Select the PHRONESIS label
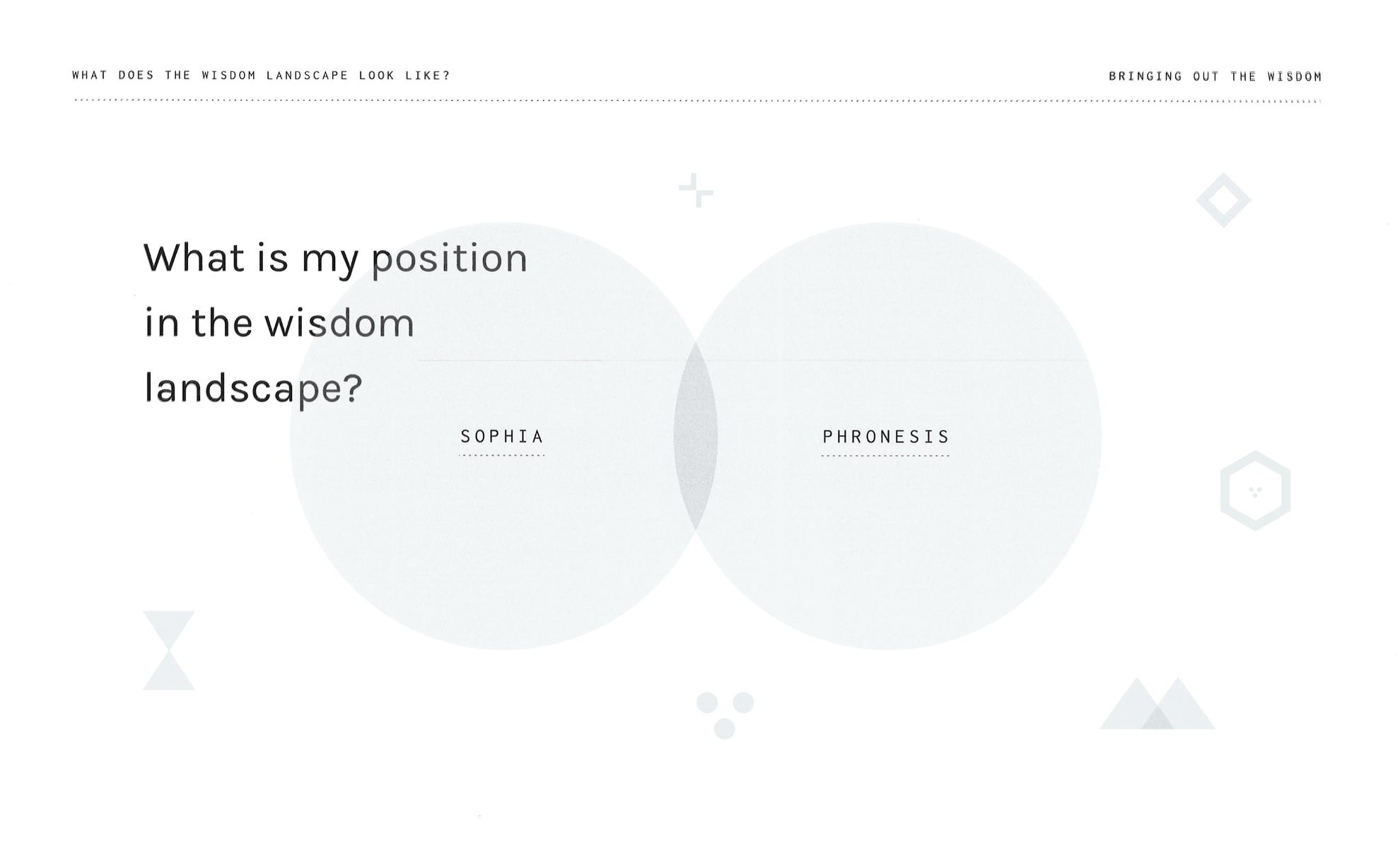This screenshot has width=1400, height=848. pos(886,437)
